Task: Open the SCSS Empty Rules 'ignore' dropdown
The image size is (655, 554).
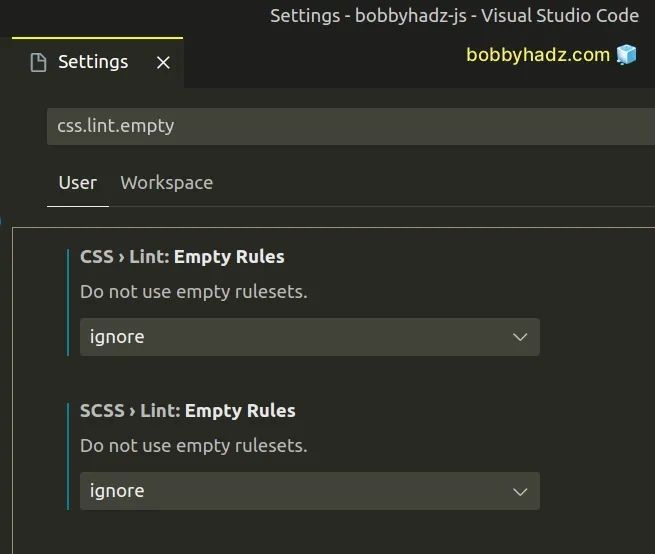Action: click(x=300, y=491)
